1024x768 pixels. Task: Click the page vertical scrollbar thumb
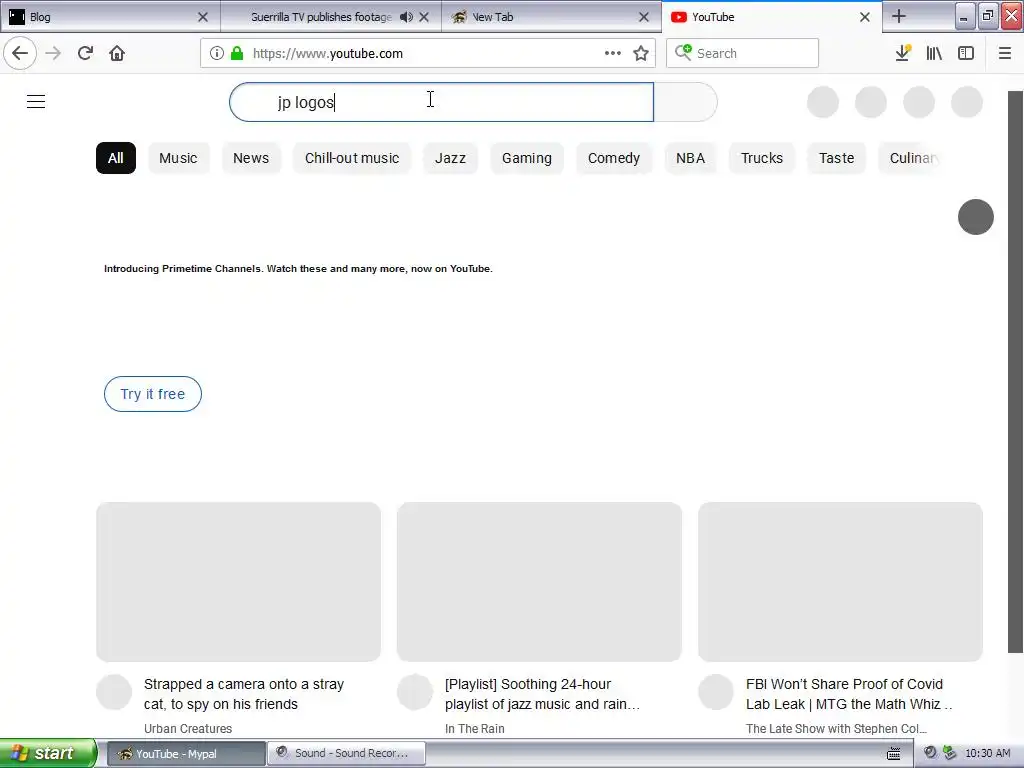pos(1016,372)
